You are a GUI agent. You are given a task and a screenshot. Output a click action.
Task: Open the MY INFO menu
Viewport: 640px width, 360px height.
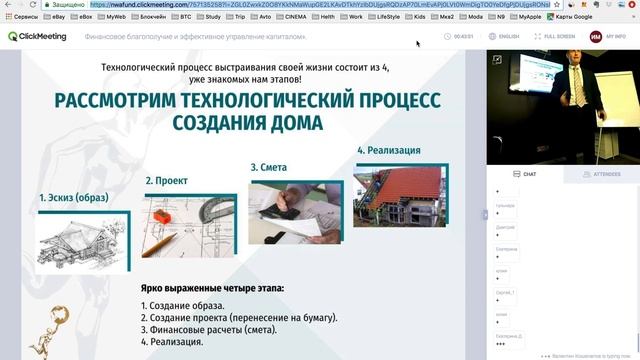(x=616, y=36)
